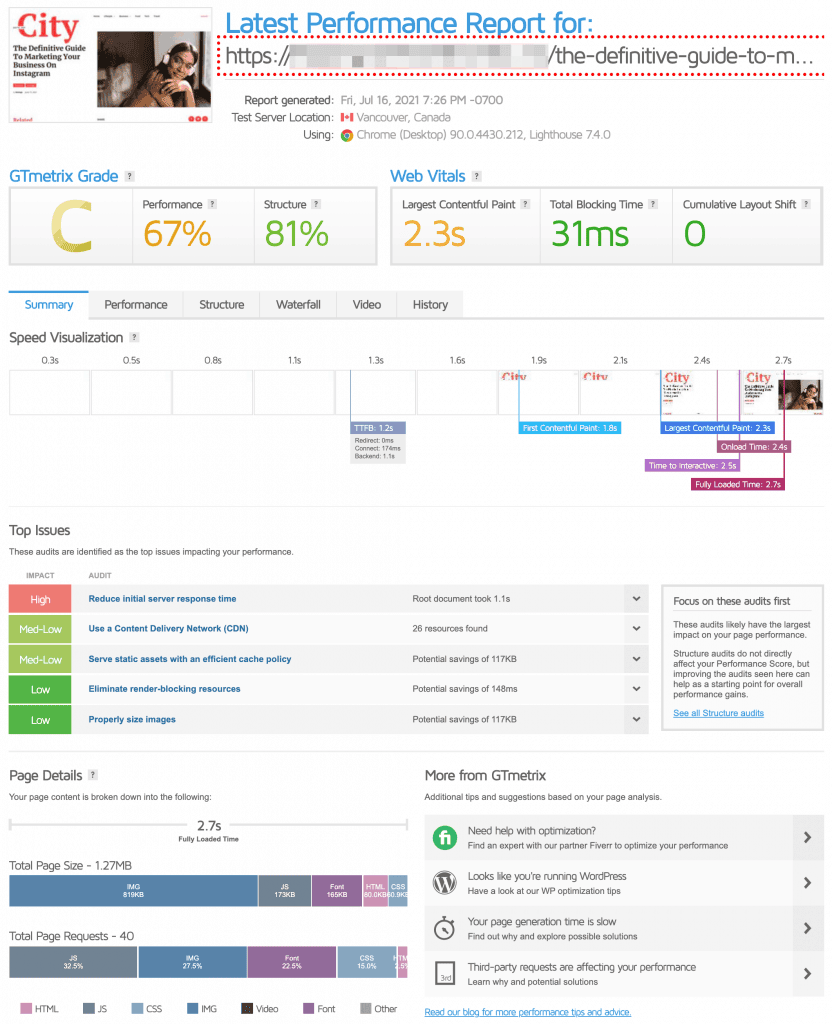Screen dimensions: 832x1024
Task: Click the Fiverr optimization help icon
Action: click(x=445, y=837)
